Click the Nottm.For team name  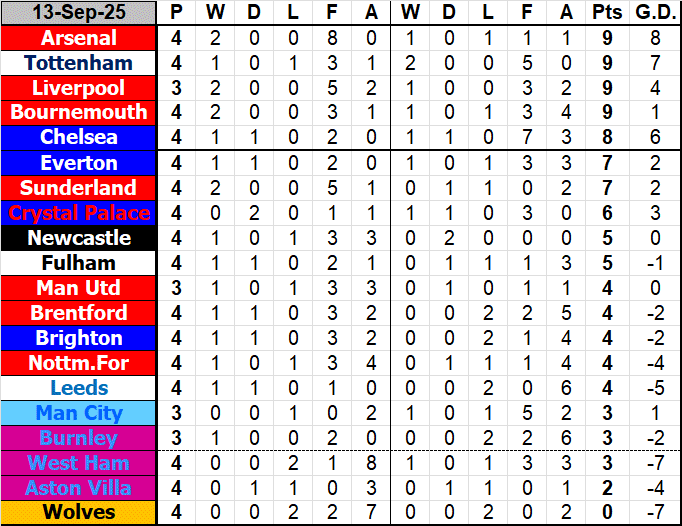tap(79, 363)
